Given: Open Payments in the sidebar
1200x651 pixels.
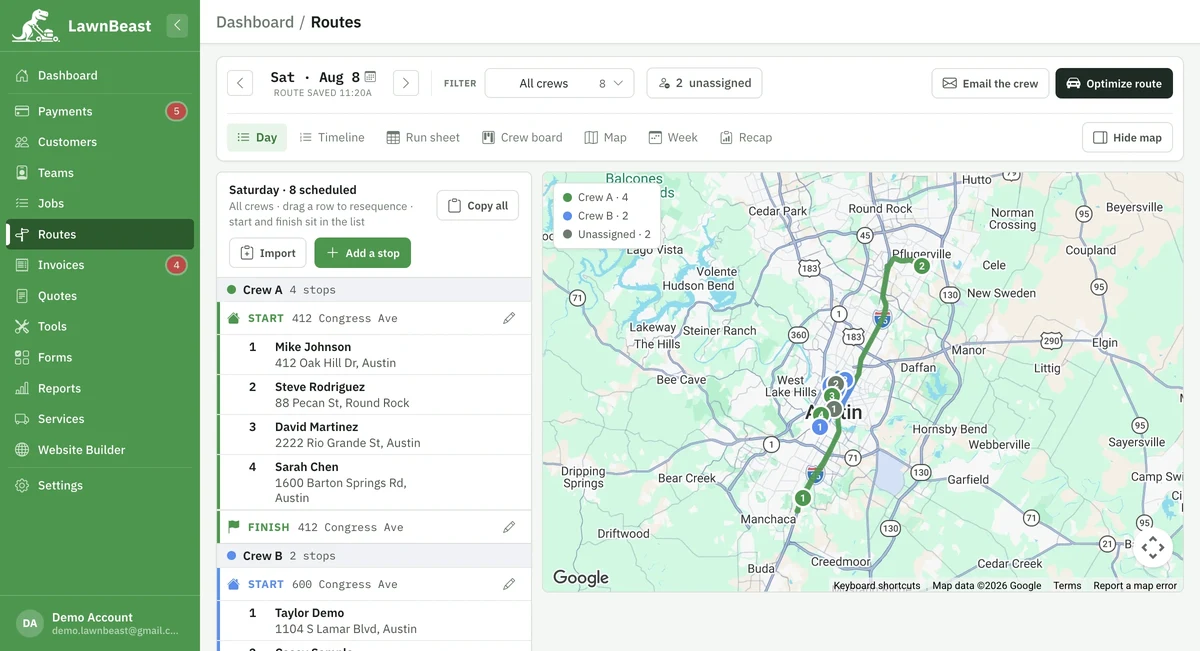Looking at the screenshot, I should 100,111.
